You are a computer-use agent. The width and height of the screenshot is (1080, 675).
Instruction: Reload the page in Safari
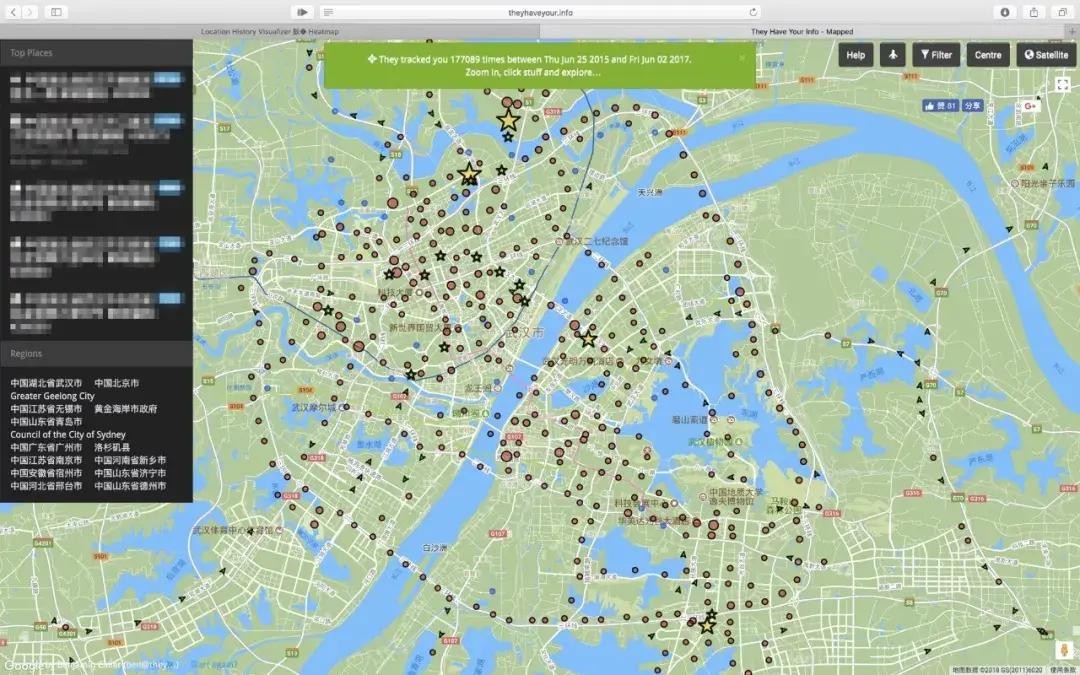pyautogui.click(x=753, y=12)
